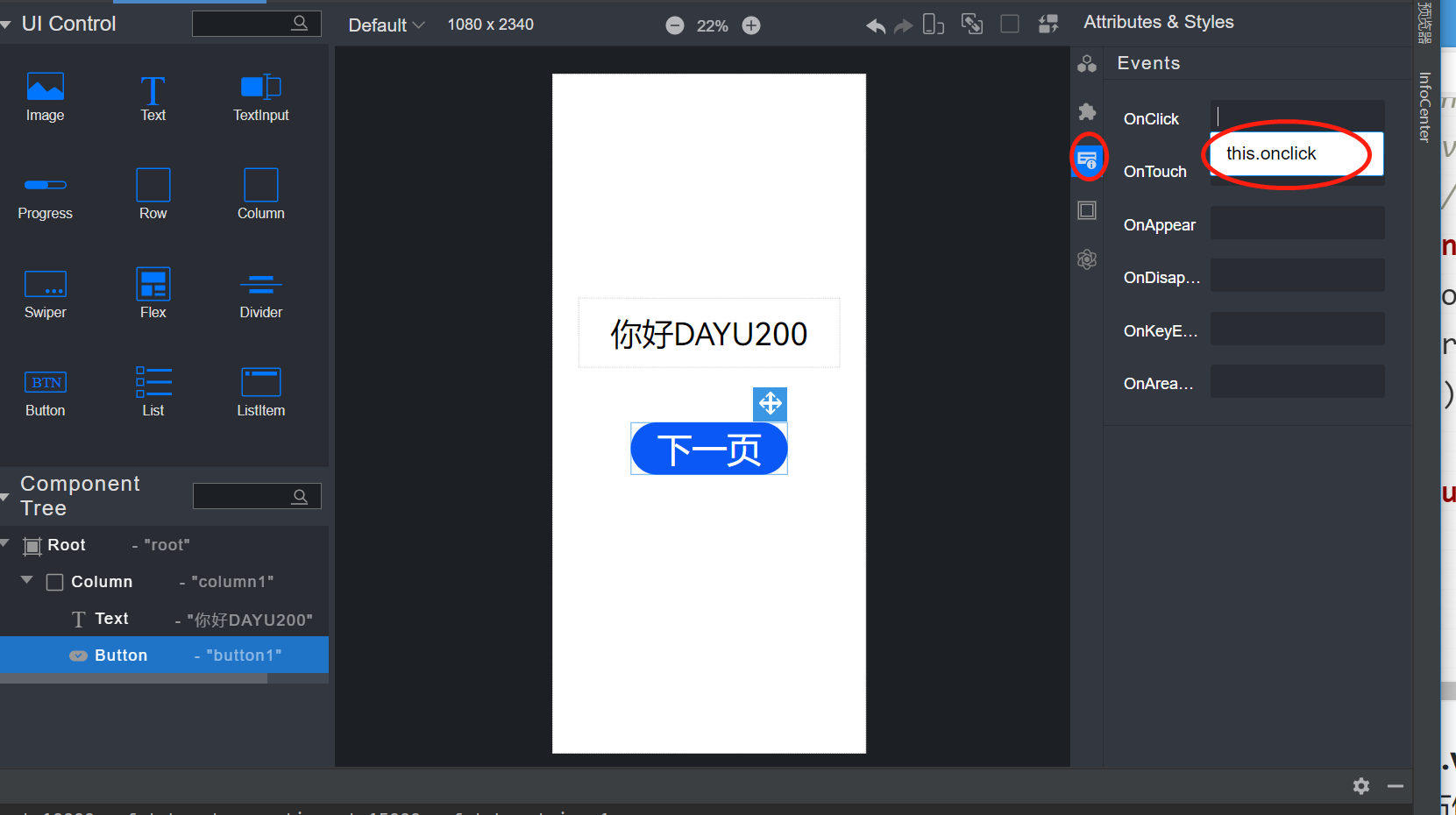Image resolution: width=1456 pixels, height=815 pixels.
Task: Select the Flex layout component
Action: click(153, 284)
